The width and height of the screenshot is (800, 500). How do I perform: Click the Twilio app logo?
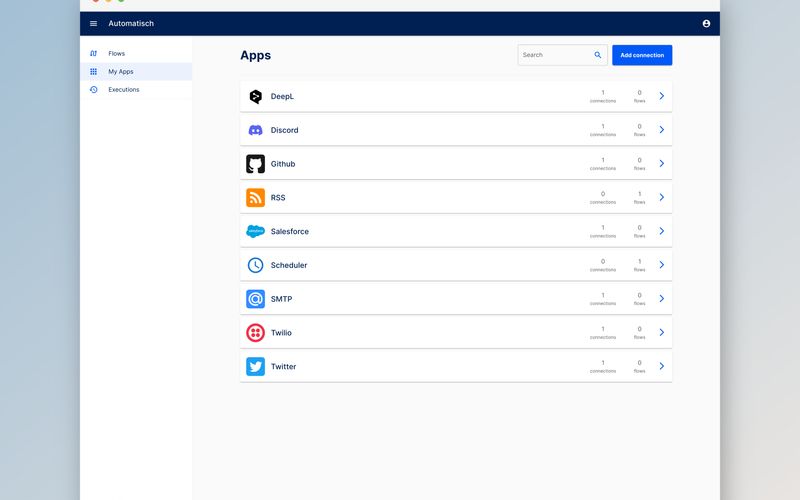click(256, 333)
